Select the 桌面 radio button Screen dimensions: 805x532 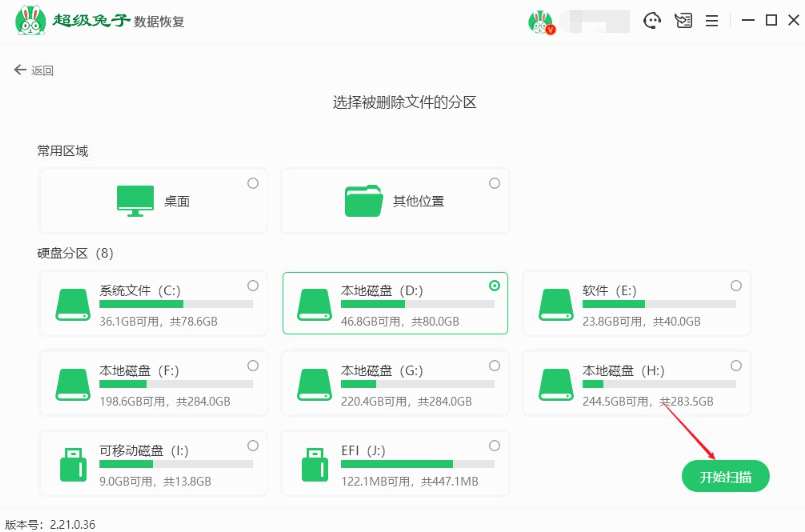click(253, 183)
